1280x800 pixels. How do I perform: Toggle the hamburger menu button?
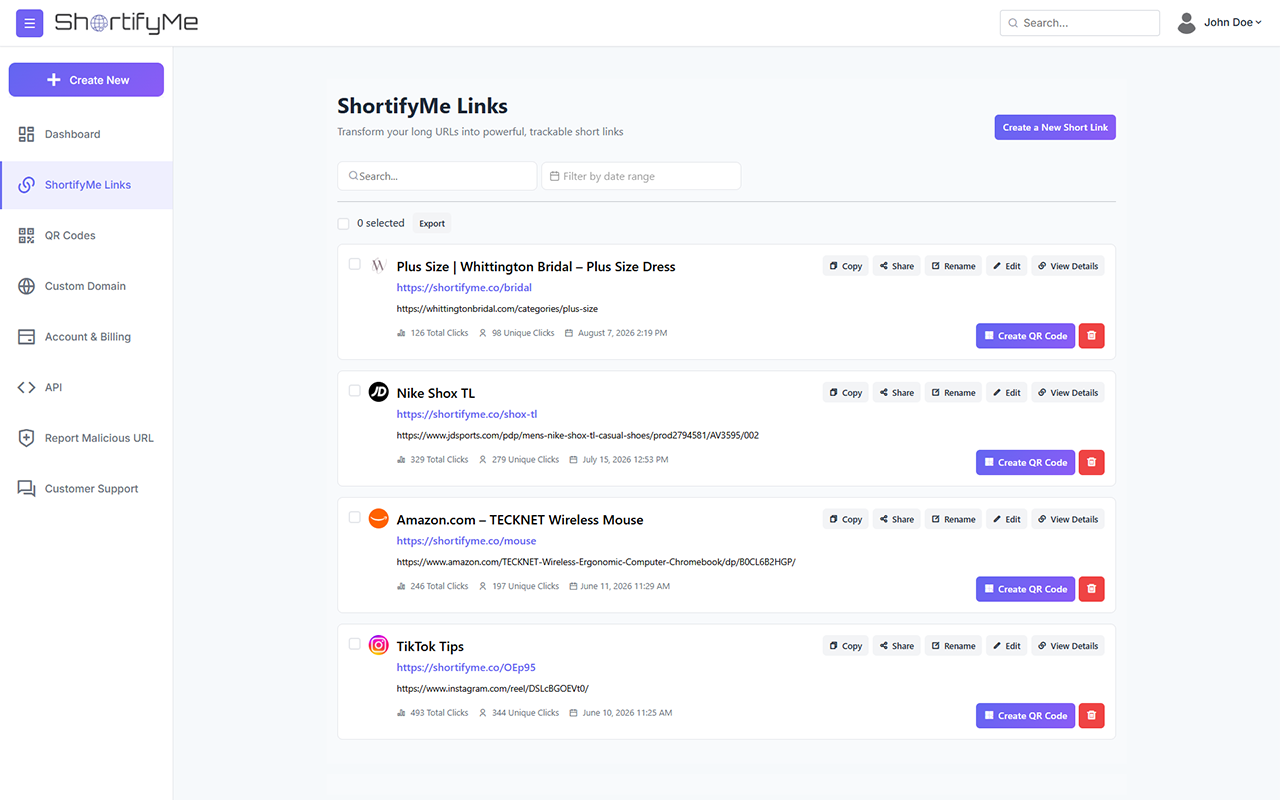coord(29,23)
